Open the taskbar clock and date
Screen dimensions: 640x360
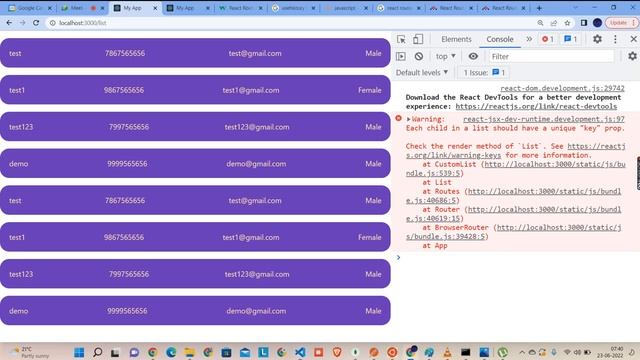(x=611, y=352)
